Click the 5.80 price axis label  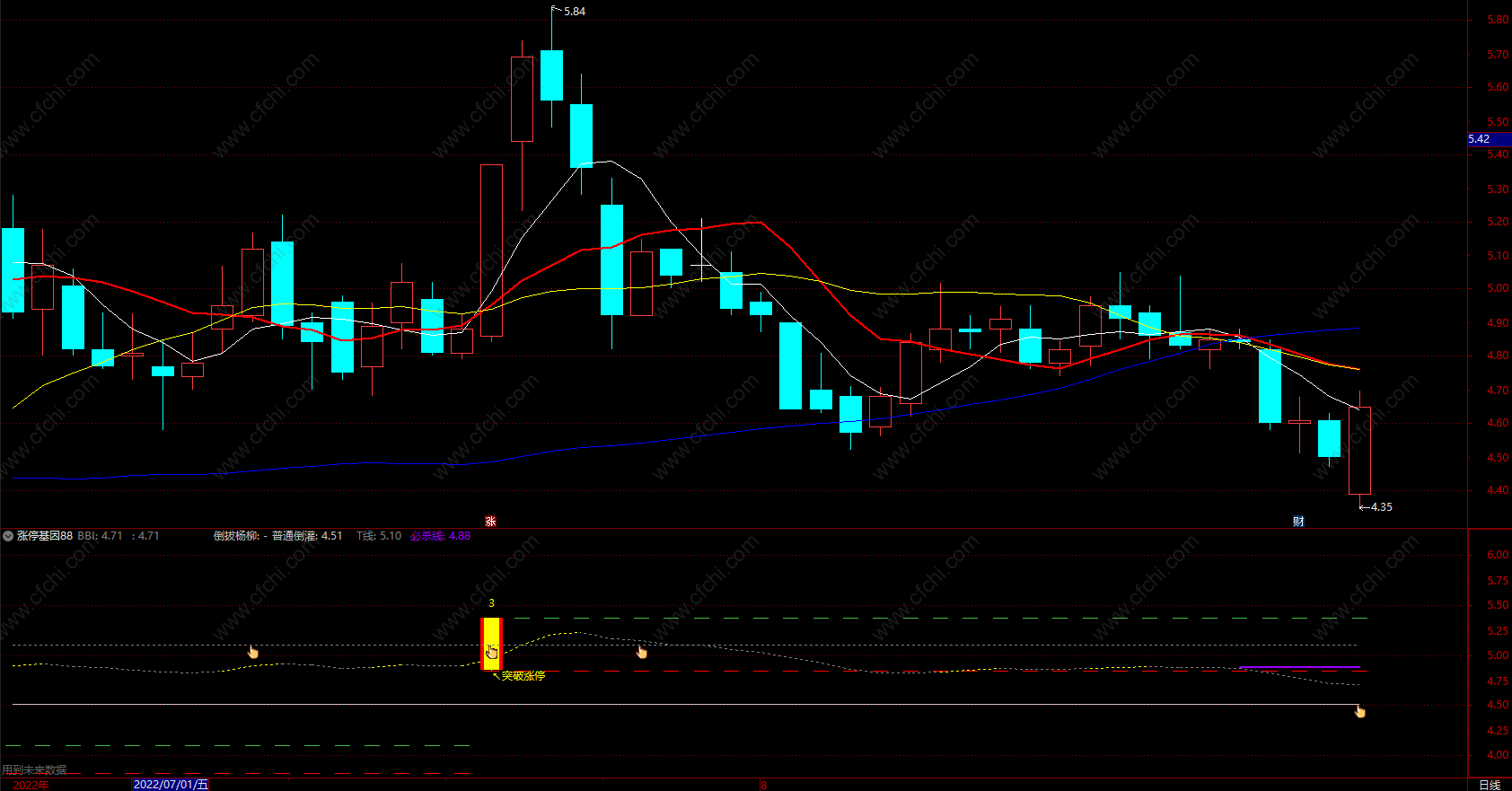(x=1498, y=20)
